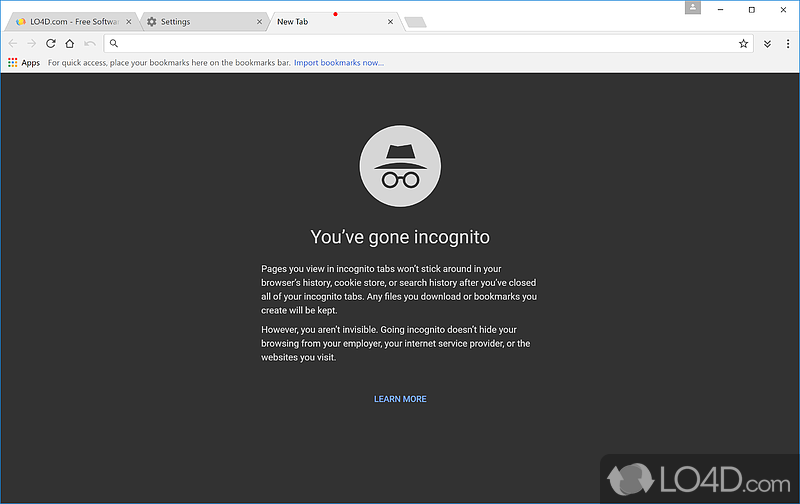Open the Apps shortcut in bookmarks bar
800x504 pixels.
point(23,63)
